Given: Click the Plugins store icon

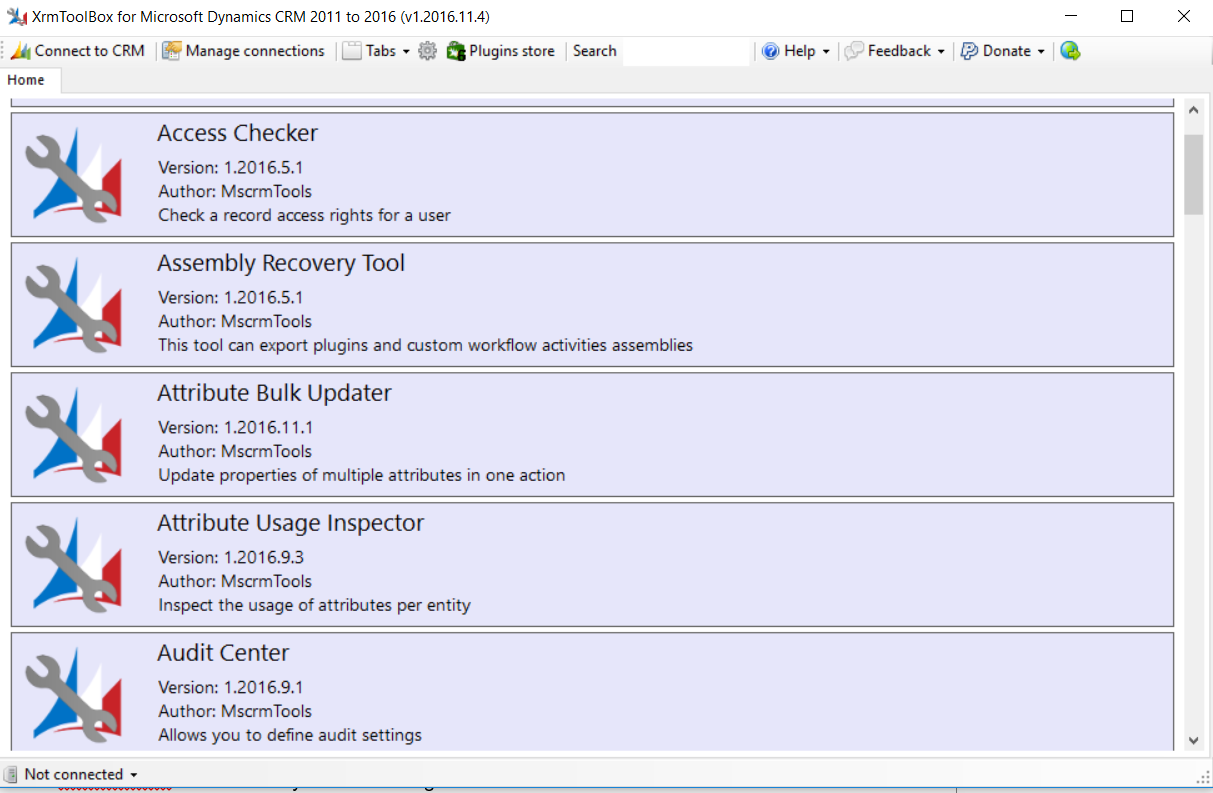Looking at the screenshot, I should pos(456,51).
